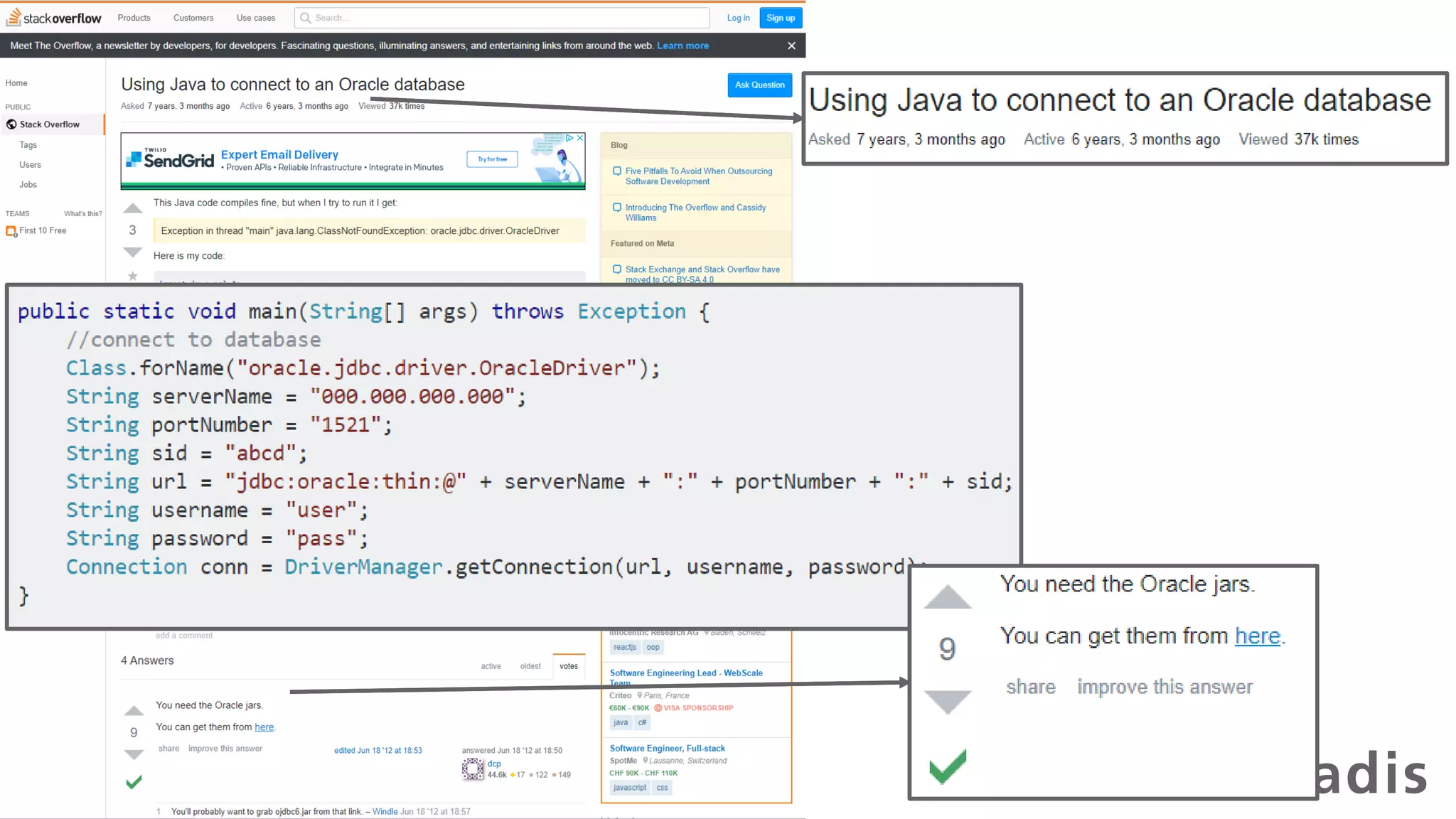Upvote the accepted answer with 9 votes

click(x=134, y=710)
